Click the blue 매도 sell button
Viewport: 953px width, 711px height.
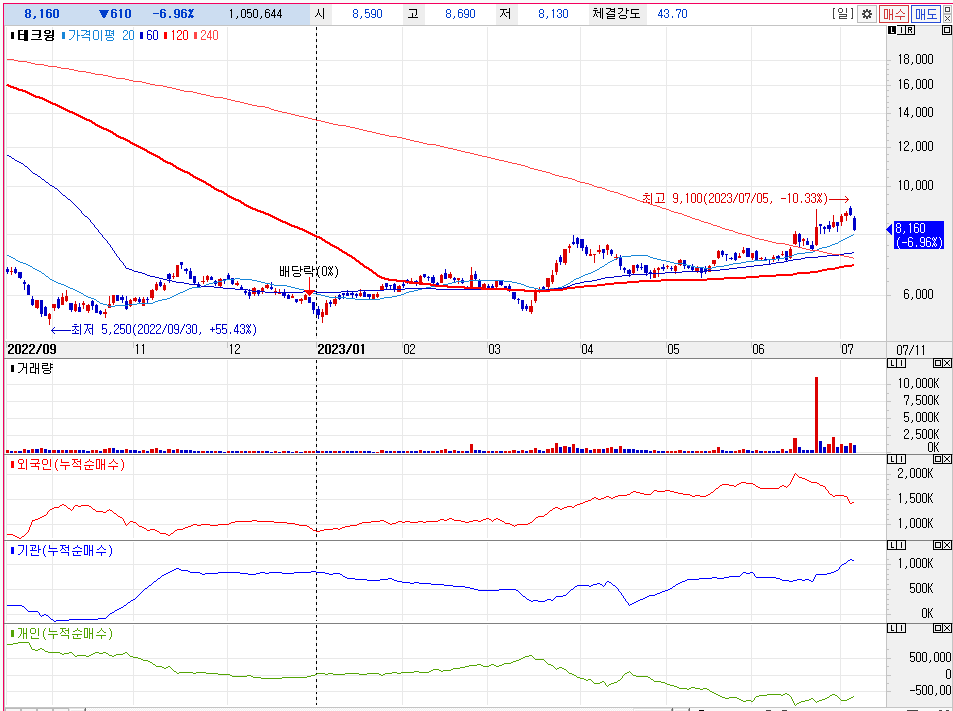tap(926, 13)
